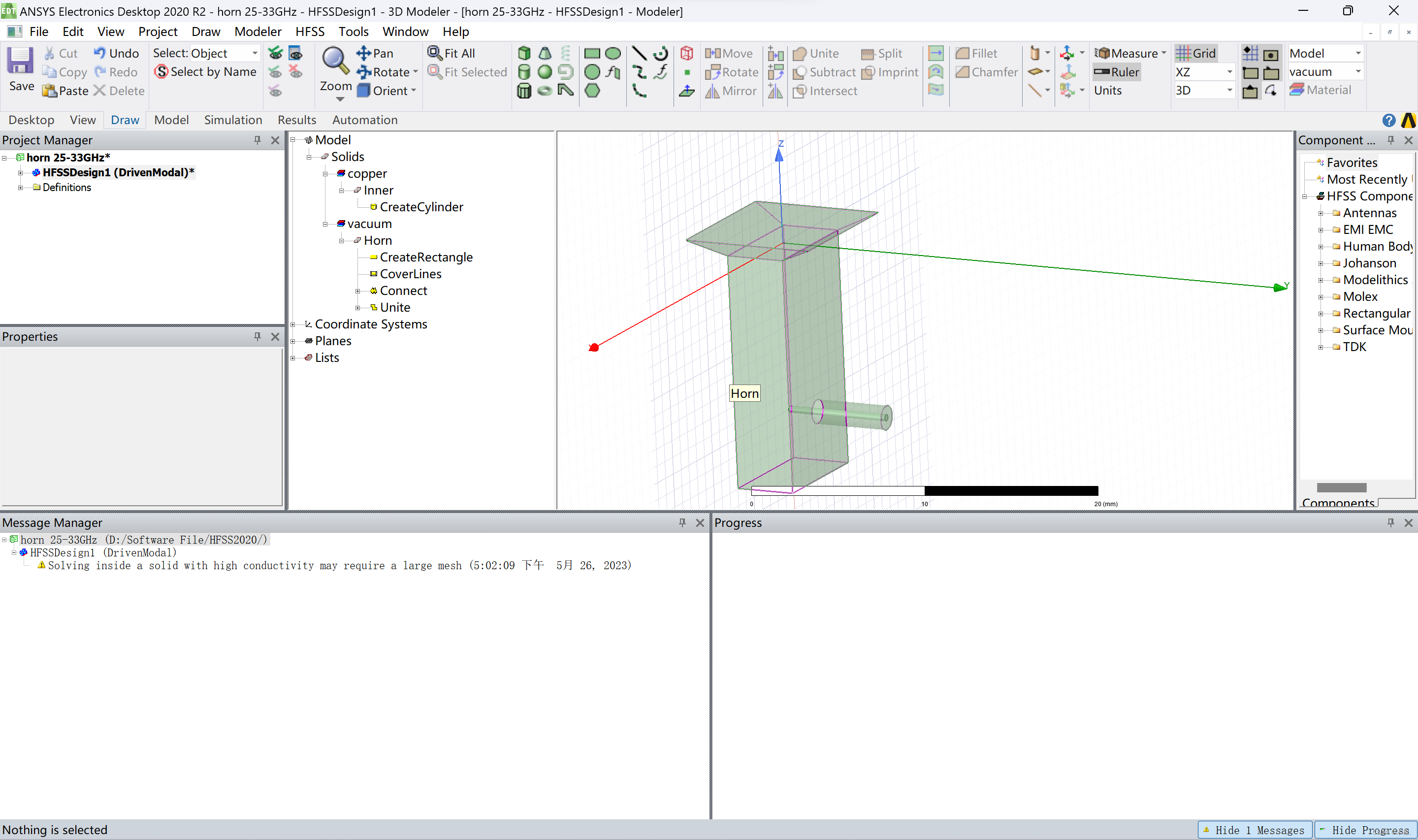Select the CoverLines tree item
Screen dimensions: 1418x840
click(x=410, y=274)
